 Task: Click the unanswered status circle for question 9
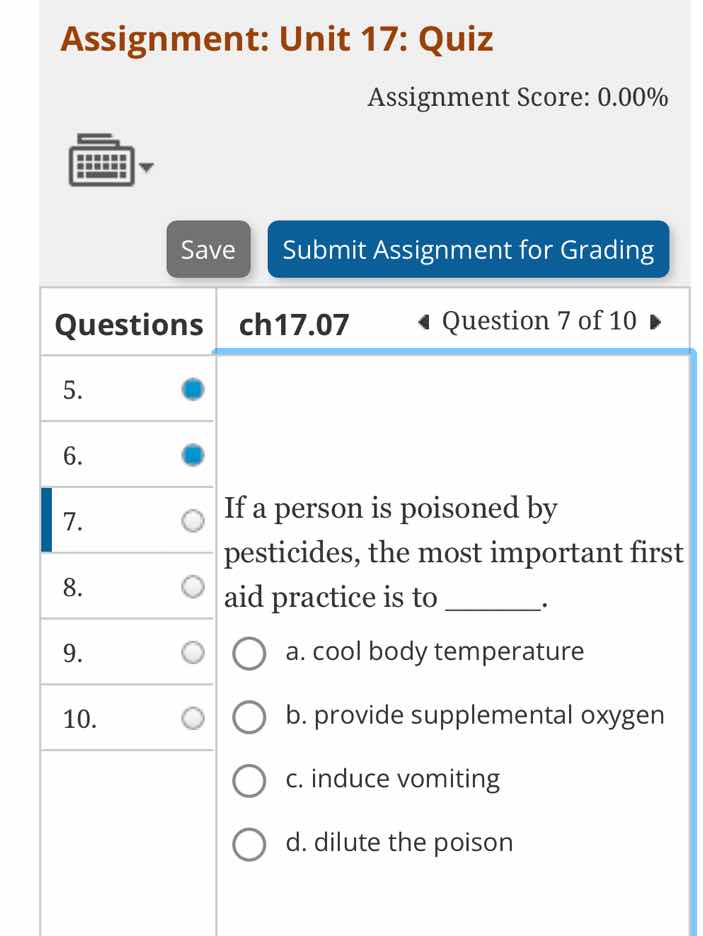pyautogui.click(x=192, y=653)
